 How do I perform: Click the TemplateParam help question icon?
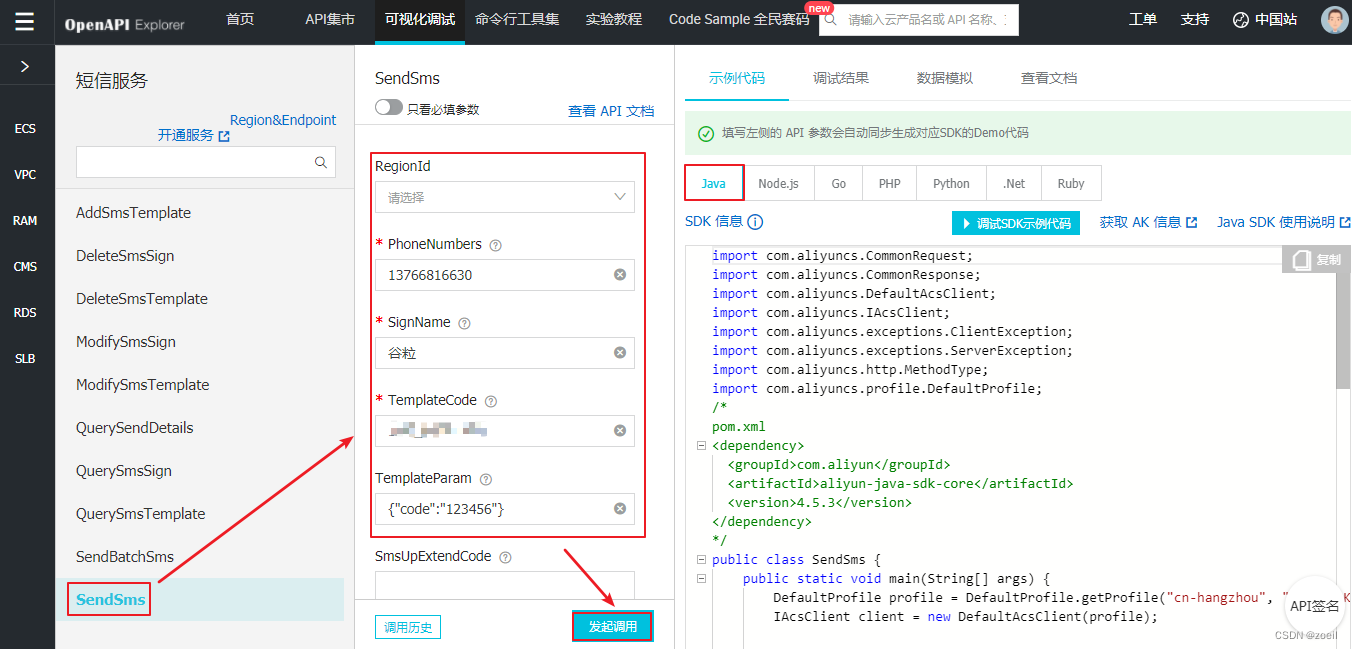pos(486,480)
